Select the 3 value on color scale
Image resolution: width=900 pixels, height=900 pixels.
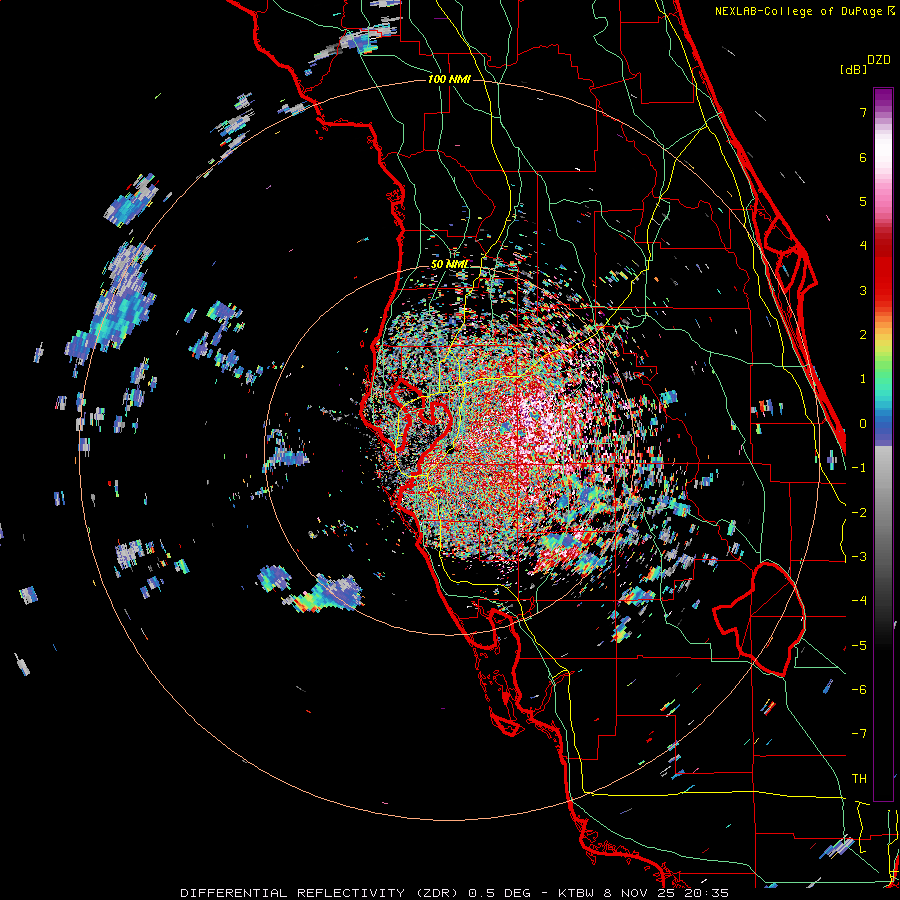tap(863, 290)
